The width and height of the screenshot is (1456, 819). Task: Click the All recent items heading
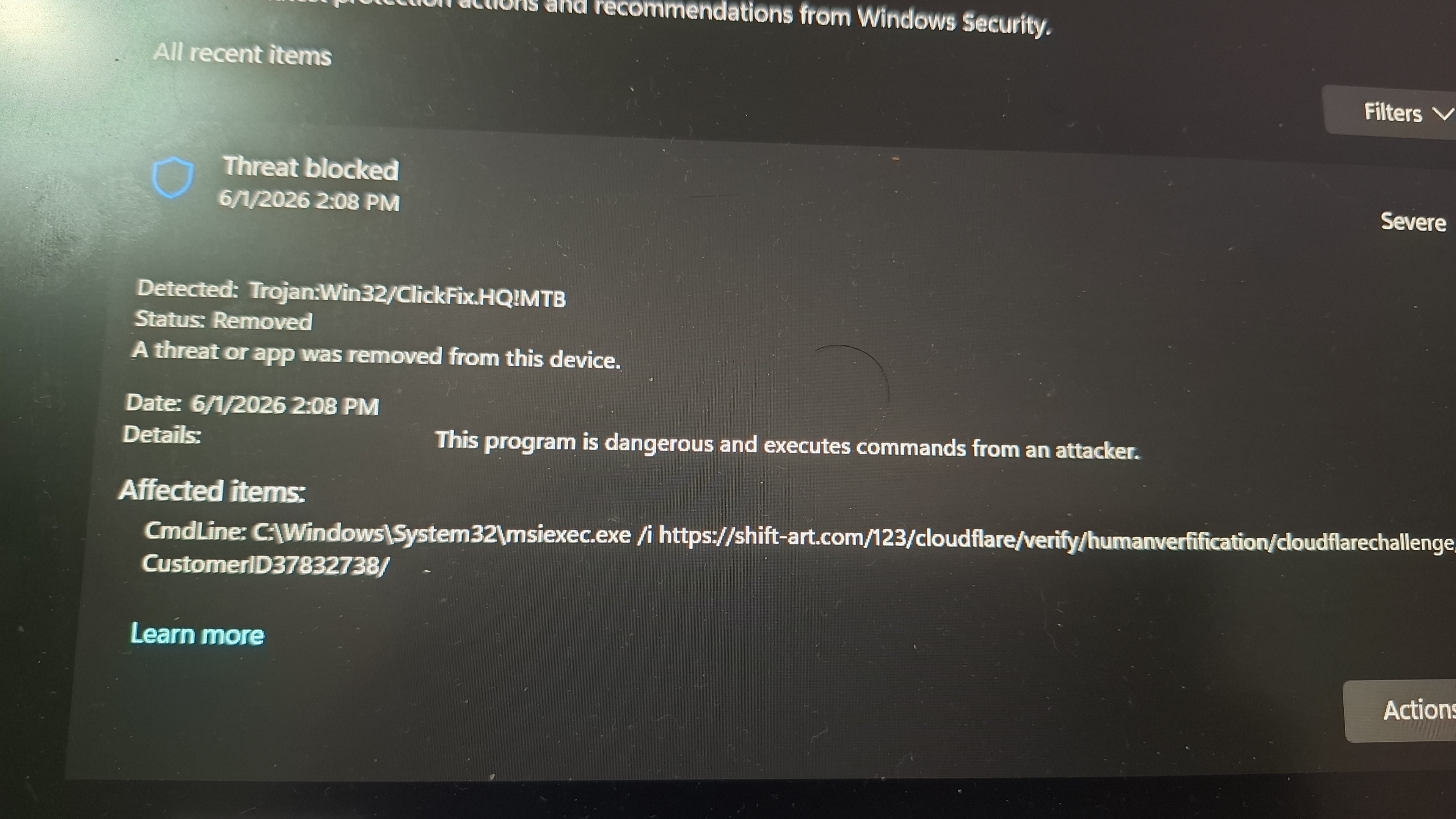coord(243,54)
